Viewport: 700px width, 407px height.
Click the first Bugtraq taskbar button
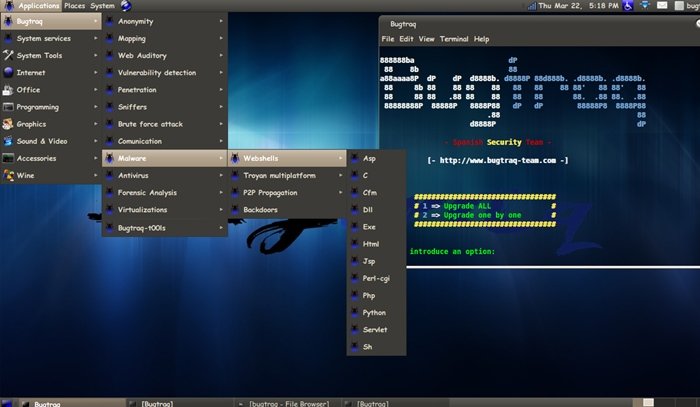click(72, 403)
